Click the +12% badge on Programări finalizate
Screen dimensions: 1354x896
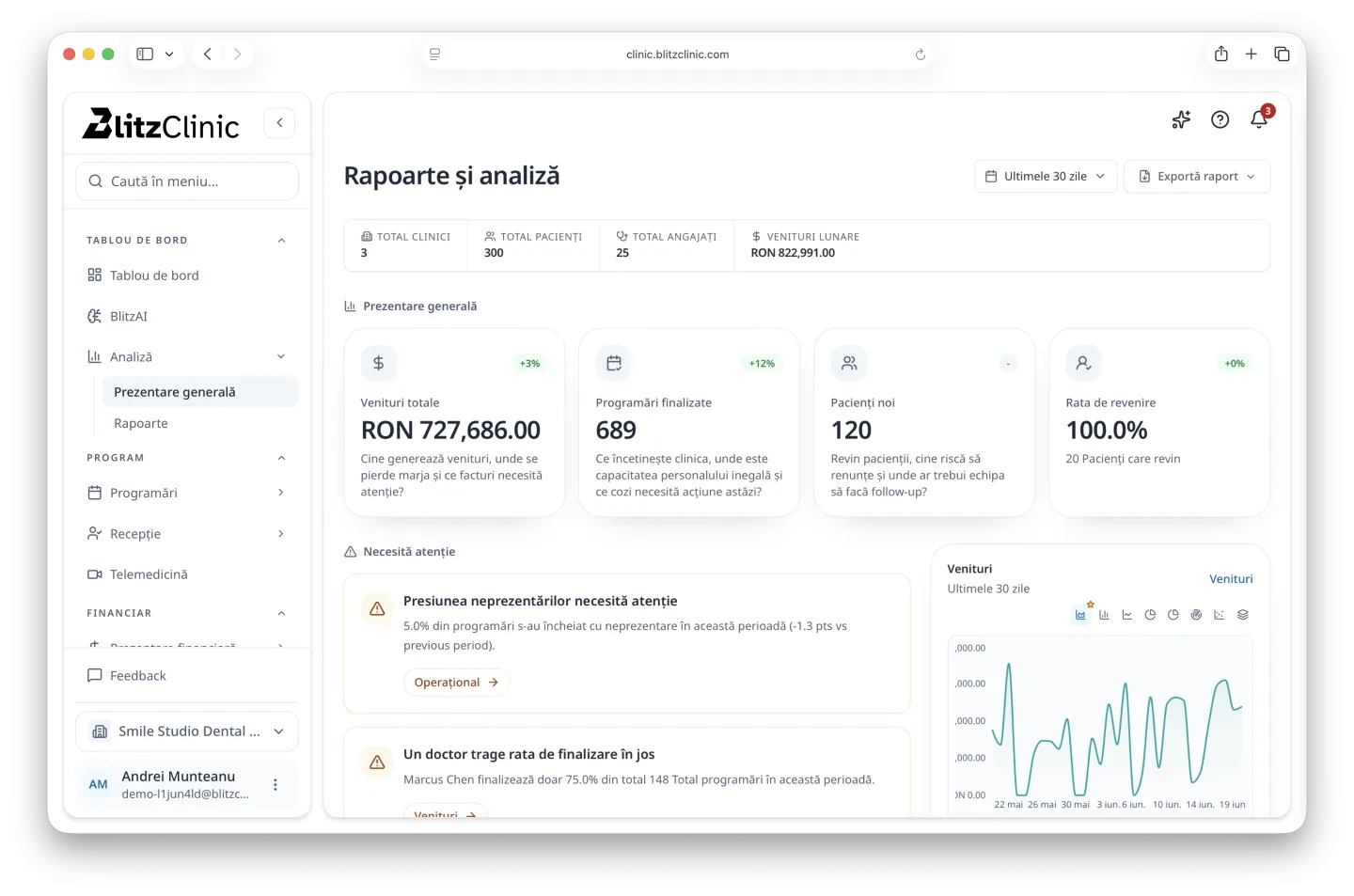click(x=762, y=363)
